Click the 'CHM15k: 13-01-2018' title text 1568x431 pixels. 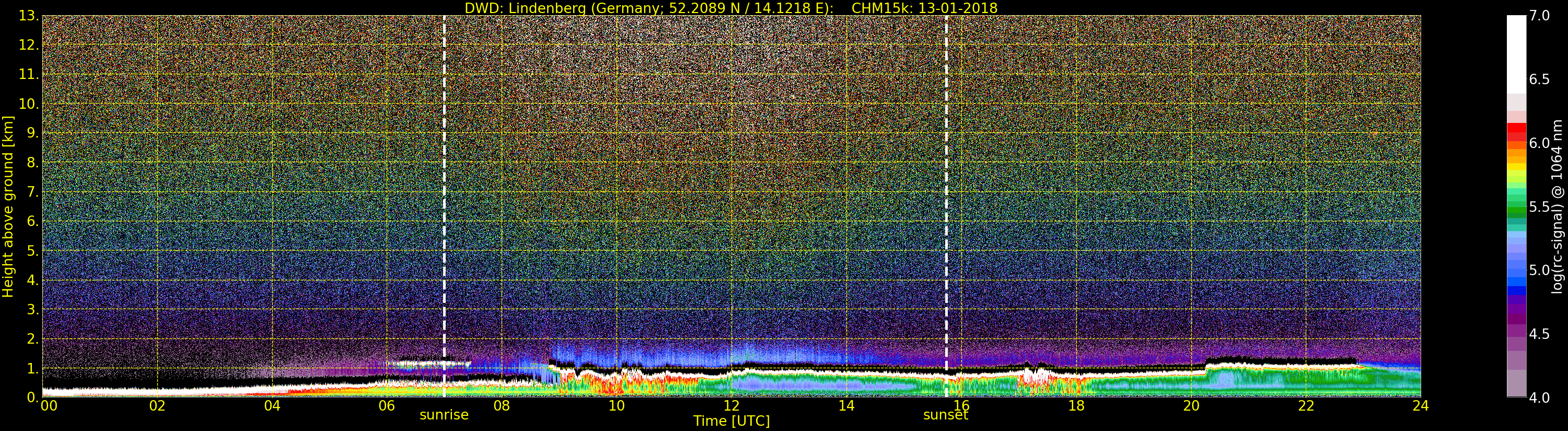(x=925, y=8)
